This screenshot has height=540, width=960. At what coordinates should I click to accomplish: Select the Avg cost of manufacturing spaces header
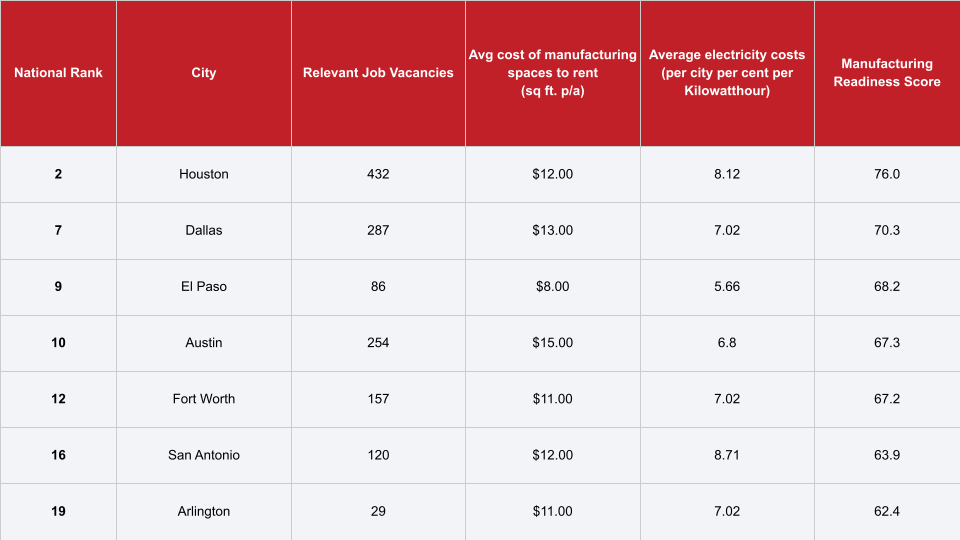(553, 73)
